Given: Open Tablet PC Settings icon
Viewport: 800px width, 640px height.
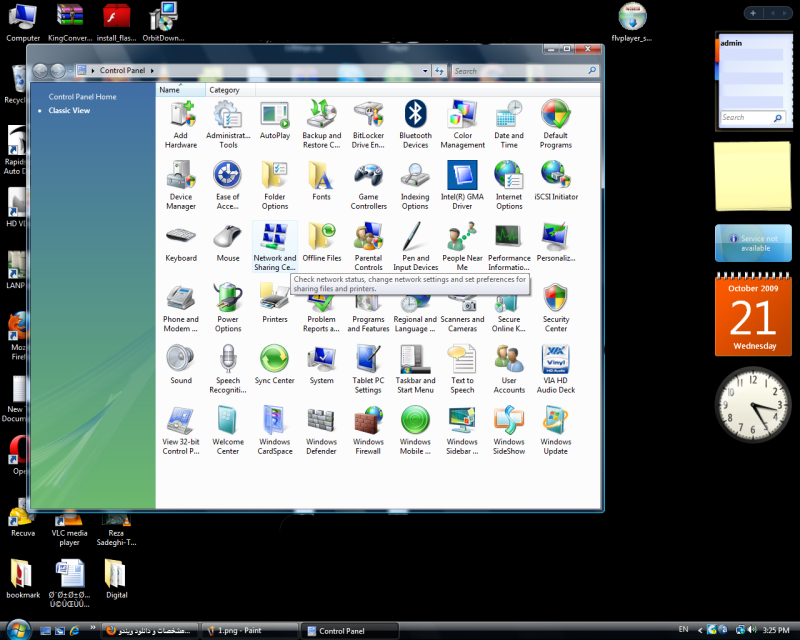Looking at the screenshot, I should click(x=368, y=369).
